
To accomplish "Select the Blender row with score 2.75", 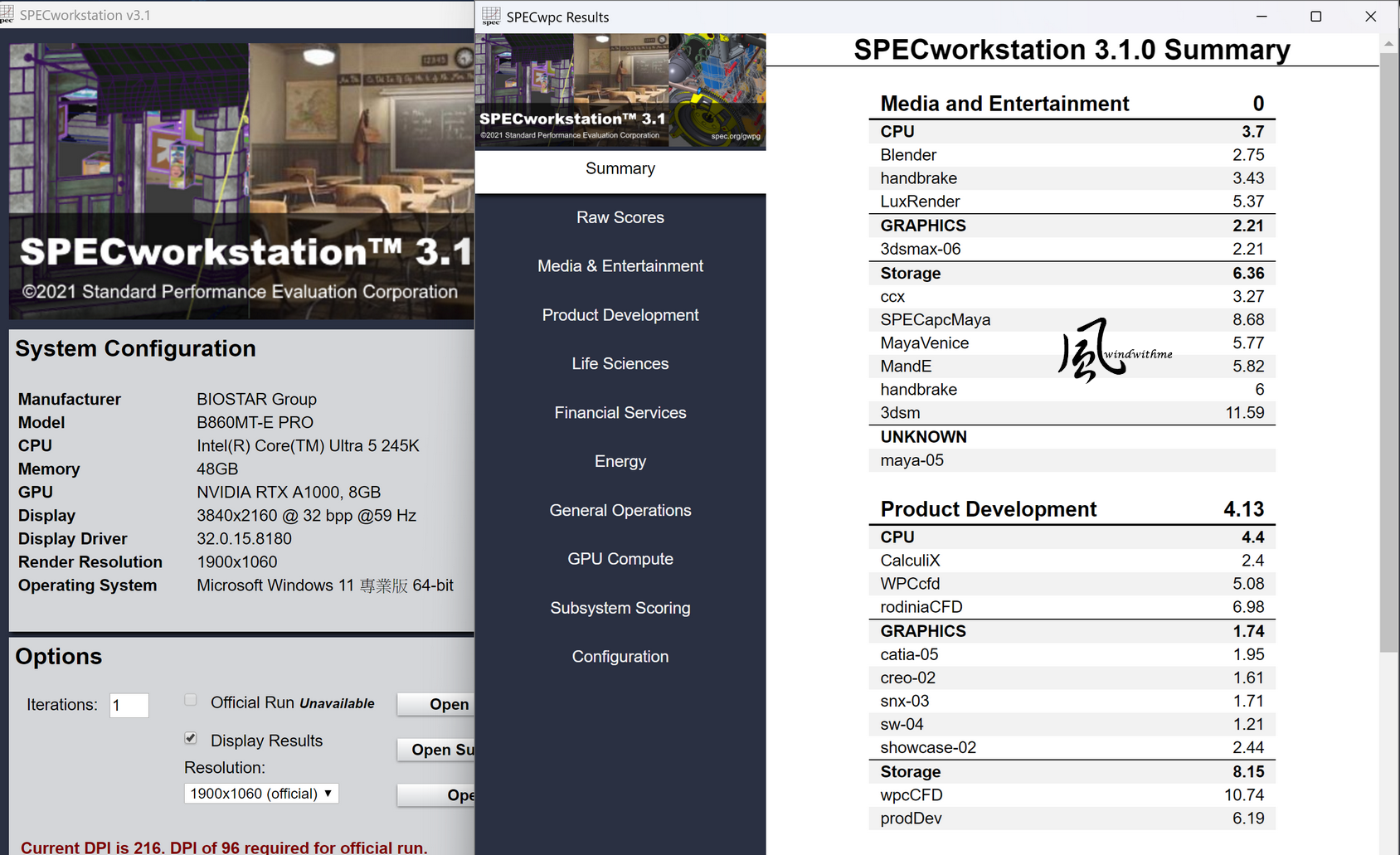I will coord(1072,155).
